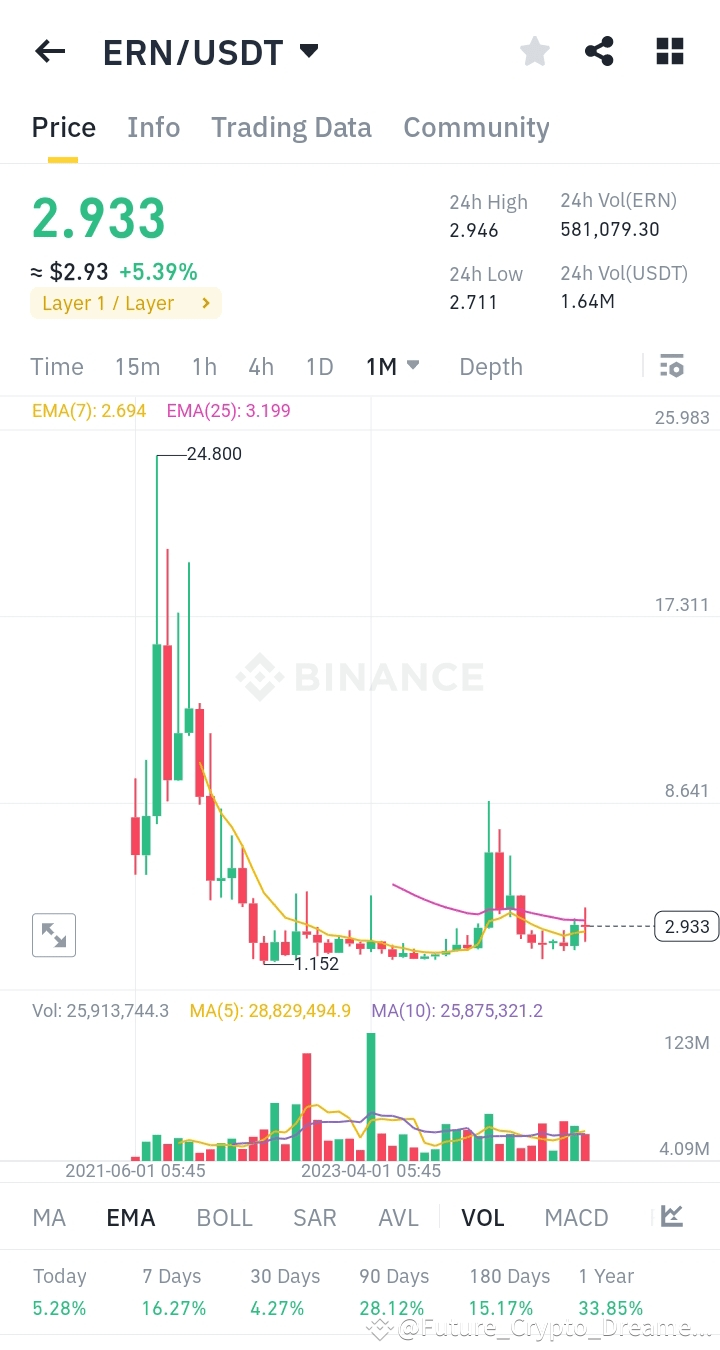The height and width of the screenshot is (1350, 720).
Task: Select the 2.933 current price marker
Action: [x=687, y=927]
